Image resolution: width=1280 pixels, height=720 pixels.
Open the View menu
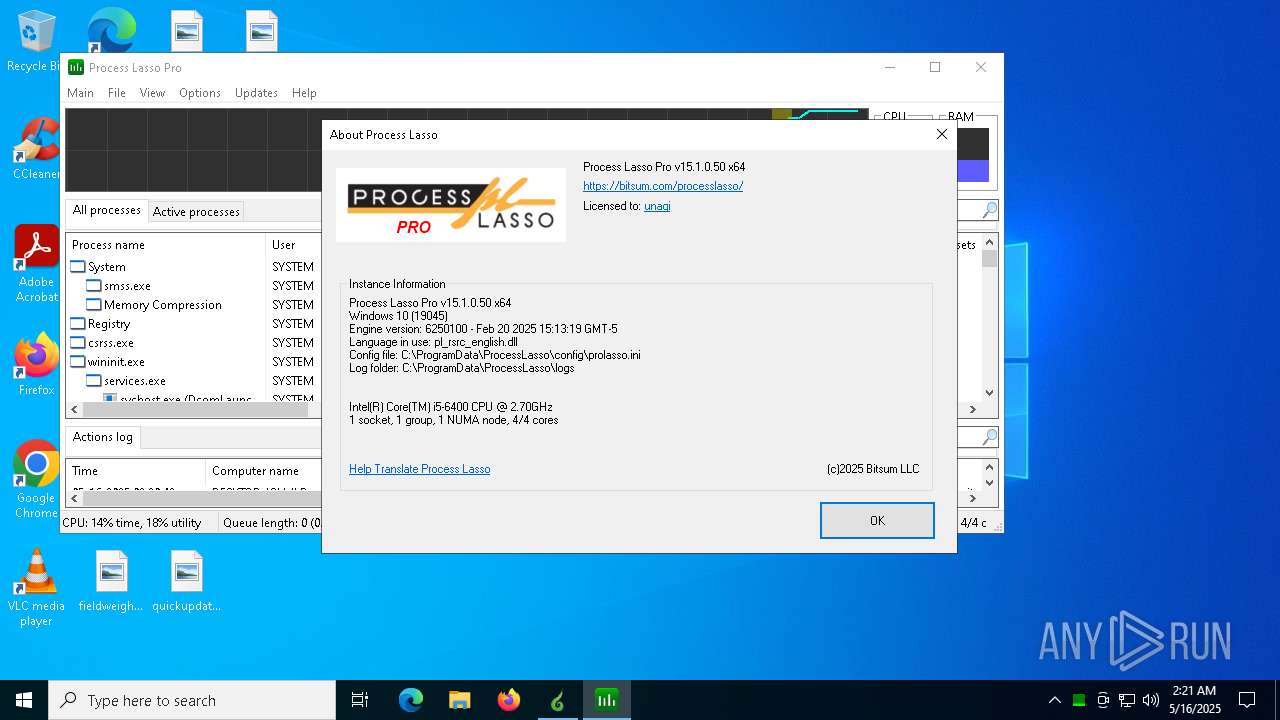coord(152,93)
